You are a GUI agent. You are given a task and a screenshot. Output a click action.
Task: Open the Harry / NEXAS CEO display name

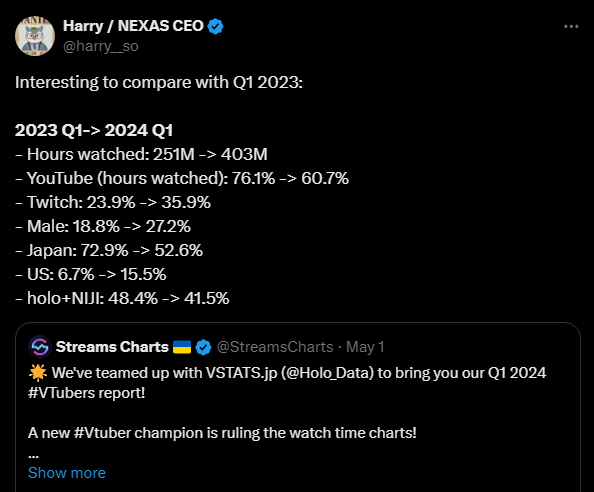(133, 26)
